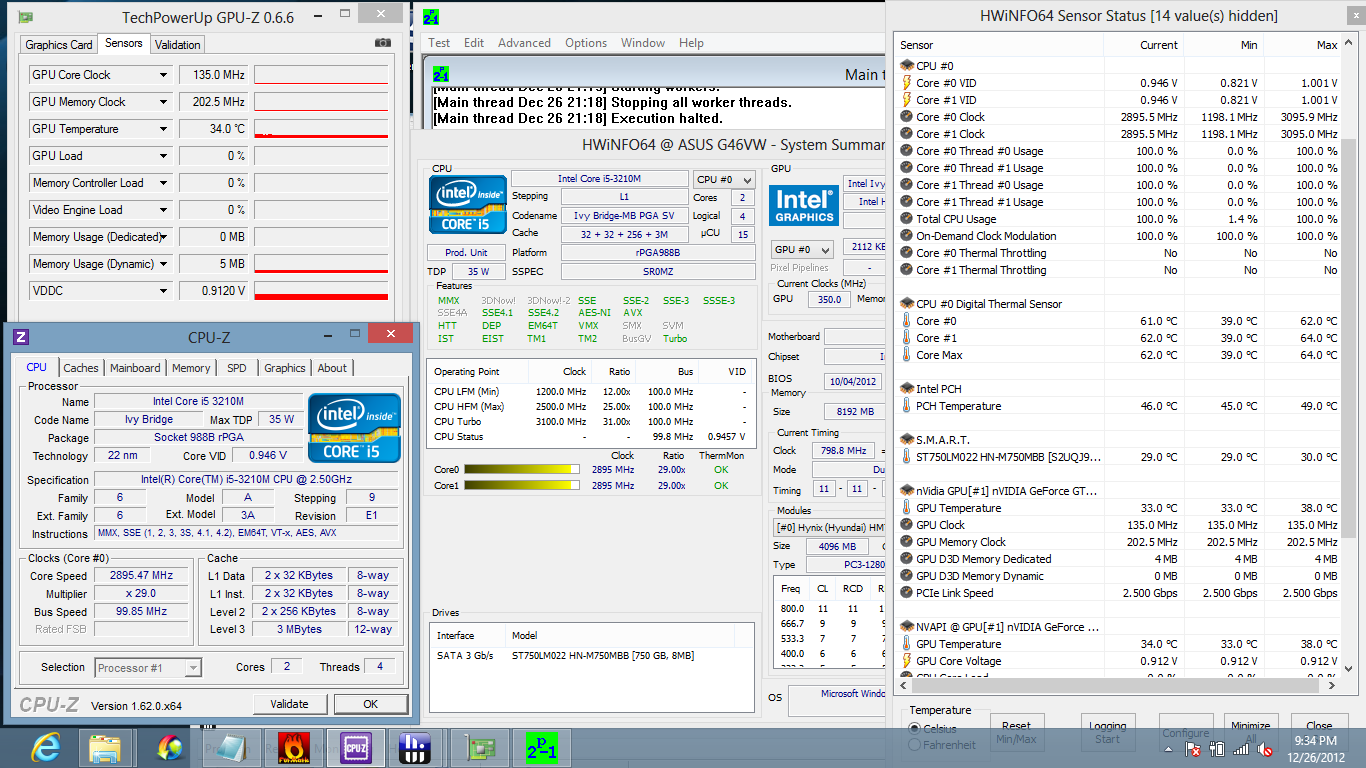Image resolution: width=1366 pixels, height=768 pixels.
Task: Open the Mainboard tab in CPU-Z
Action: coord(135,368)
